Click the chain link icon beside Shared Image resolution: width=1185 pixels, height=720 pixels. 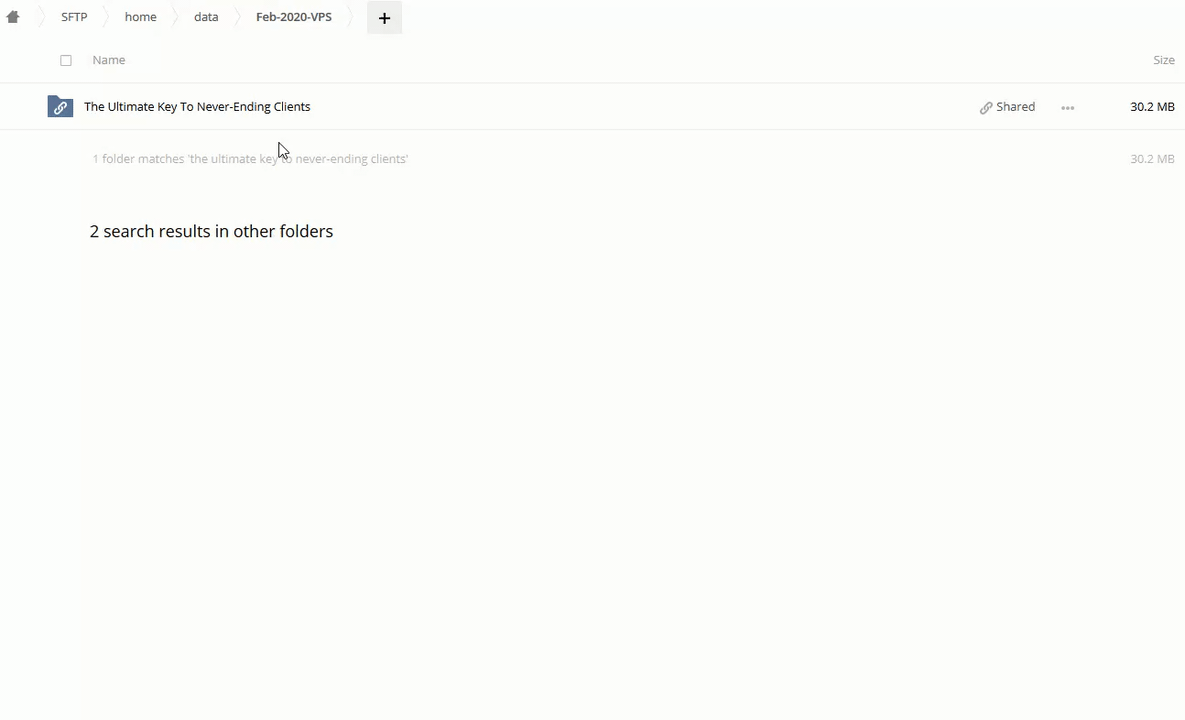click(x=986, y=108)
